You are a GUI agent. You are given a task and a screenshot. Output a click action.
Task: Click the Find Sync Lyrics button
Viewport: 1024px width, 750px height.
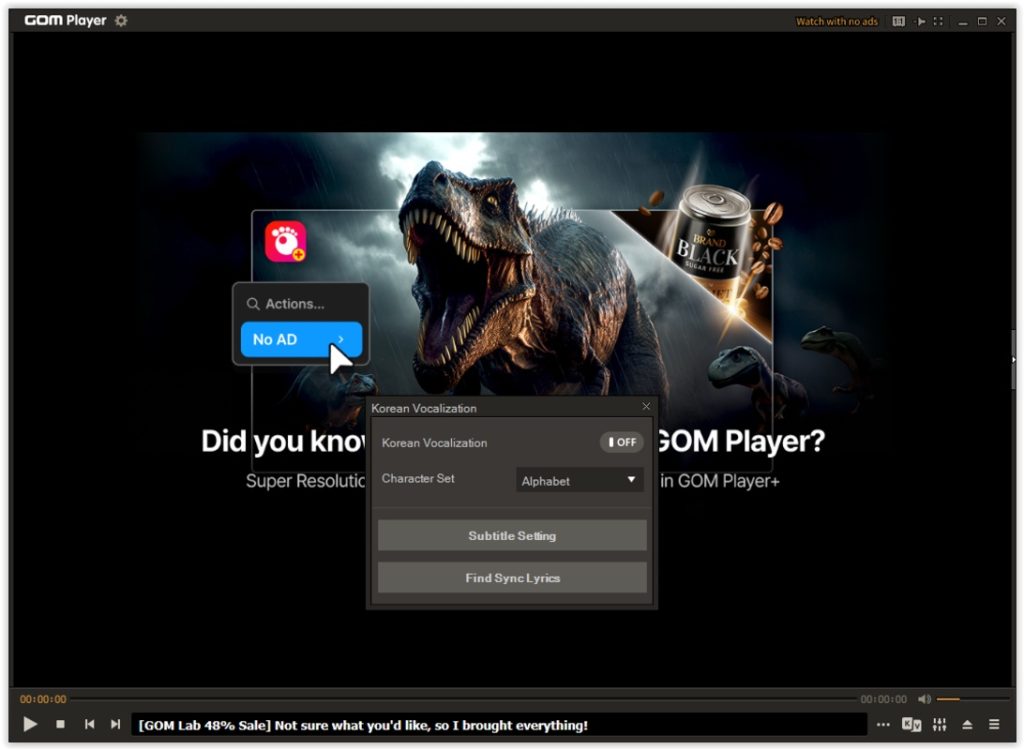512,578
